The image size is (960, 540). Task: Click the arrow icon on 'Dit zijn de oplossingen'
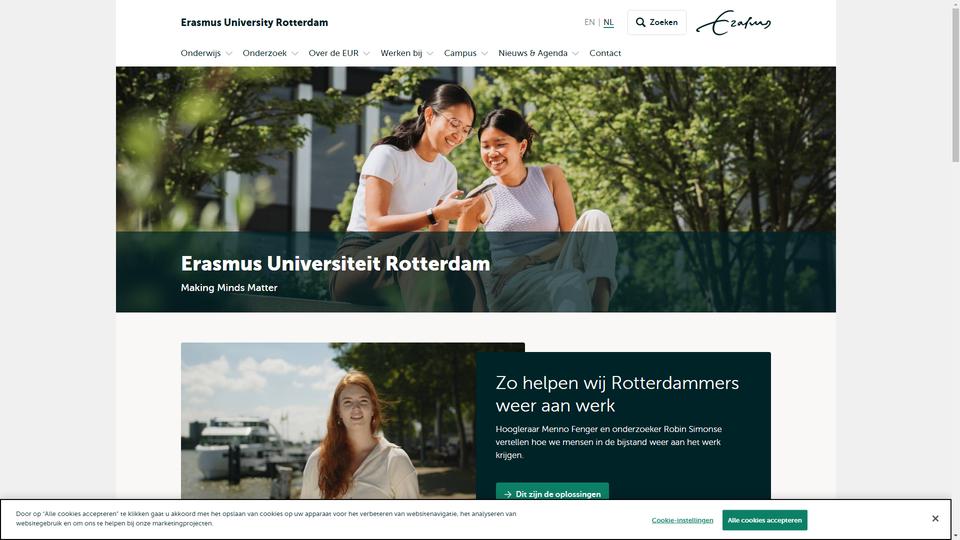(x=508, y=494)
